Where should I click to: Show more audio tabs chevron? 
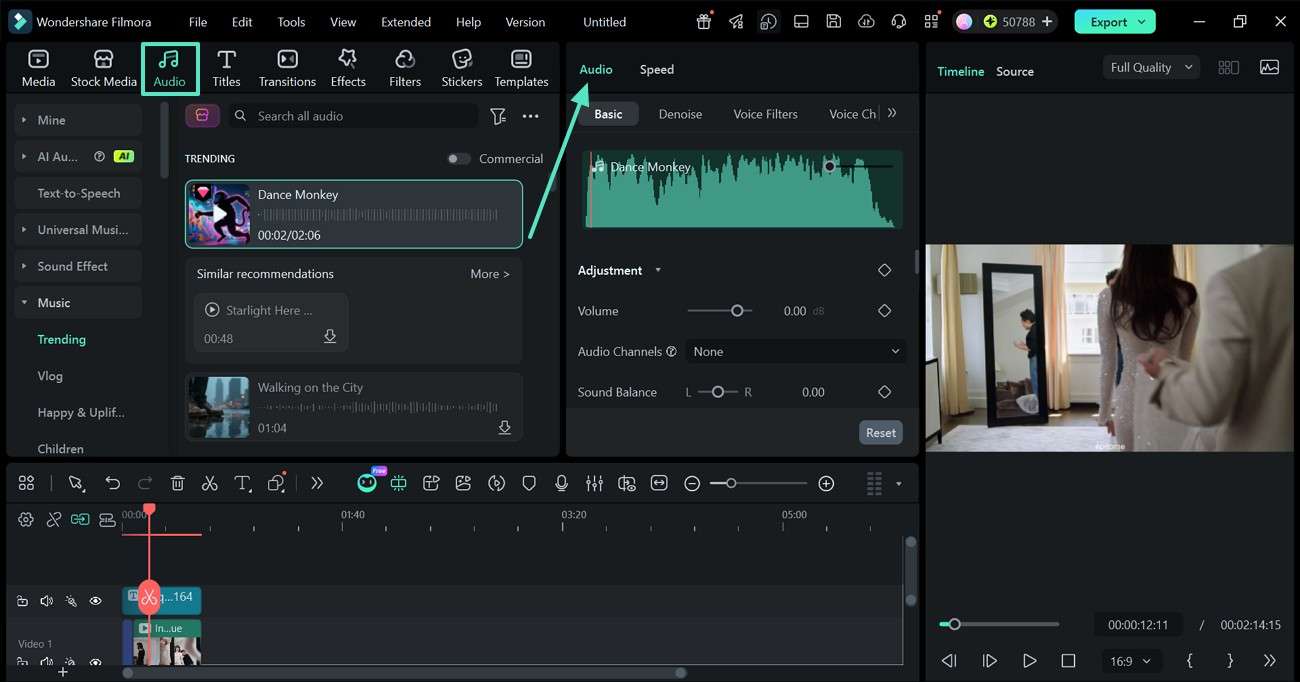(x=892, y=113)
